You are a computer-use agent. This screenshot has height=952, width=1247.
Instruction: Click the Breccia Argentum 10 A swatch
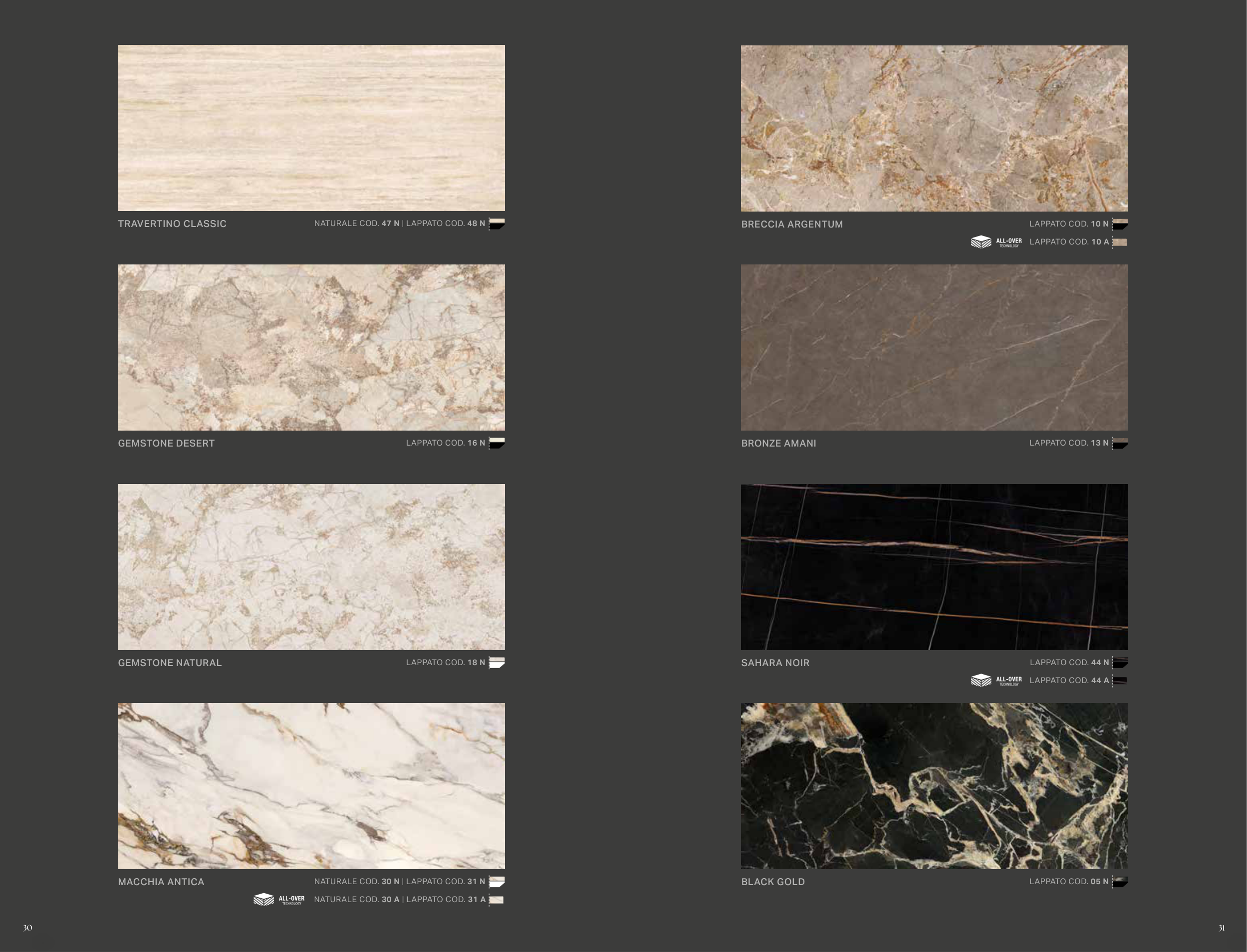[x=1120, y=242]
